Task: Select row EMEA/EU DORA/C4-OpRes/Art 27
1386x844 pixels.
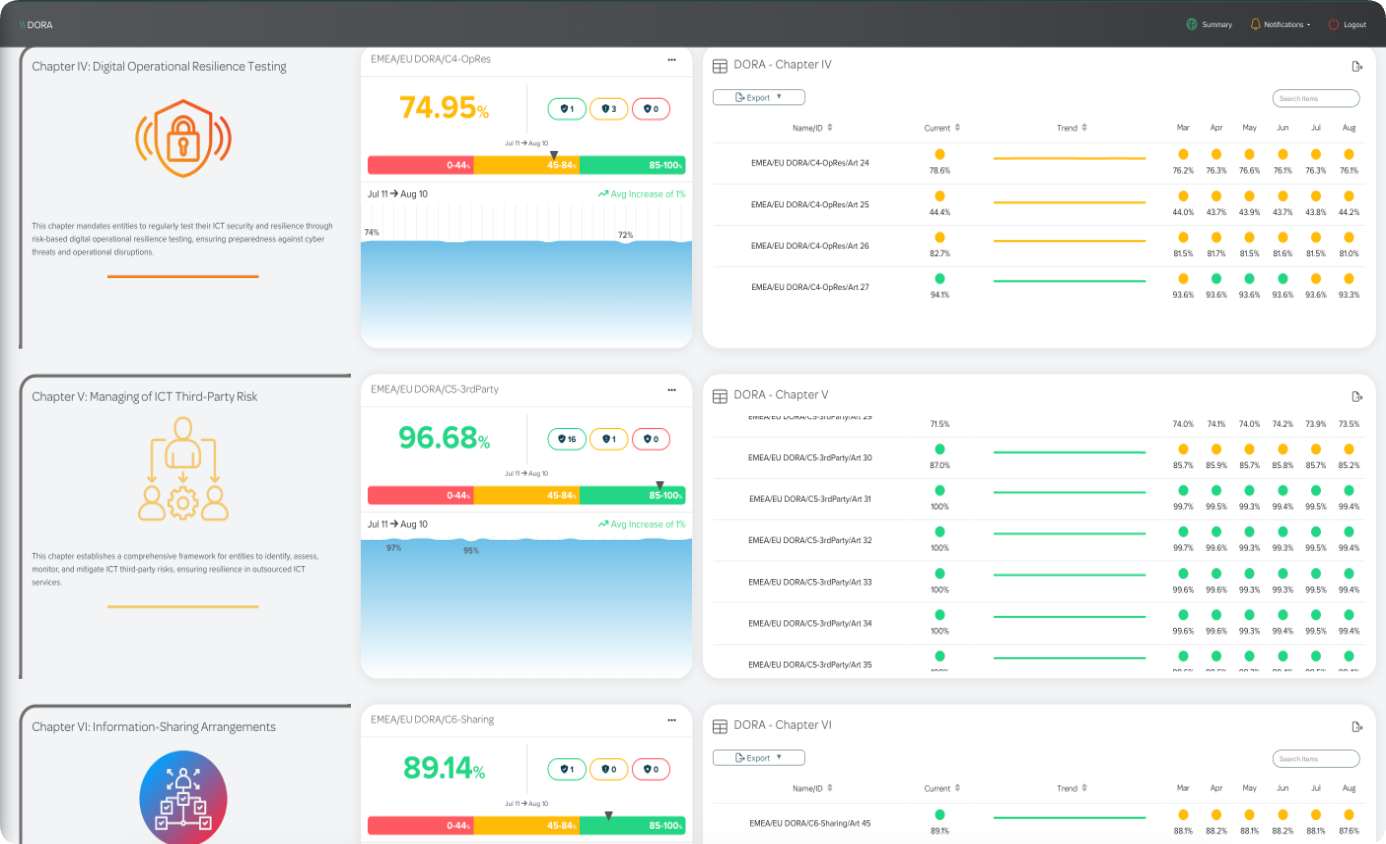Action: [x=1038, y=287]
